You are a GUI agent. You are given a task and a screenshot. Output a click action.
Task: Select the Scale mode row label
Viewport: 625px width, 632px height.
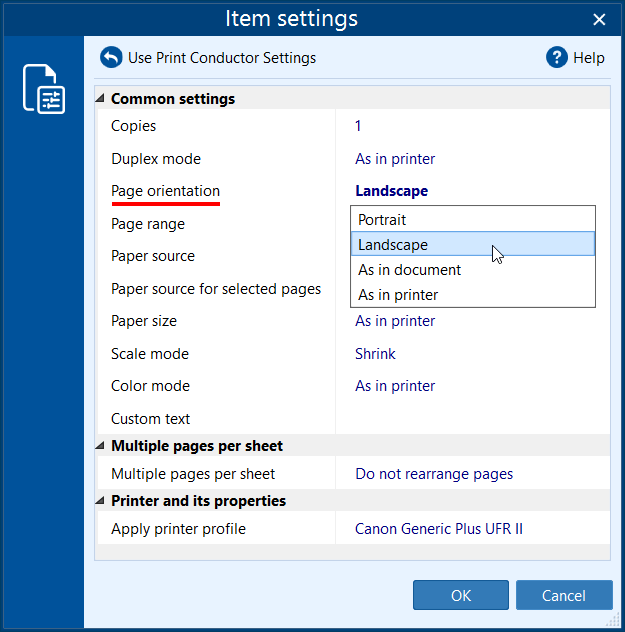point(150,353)
